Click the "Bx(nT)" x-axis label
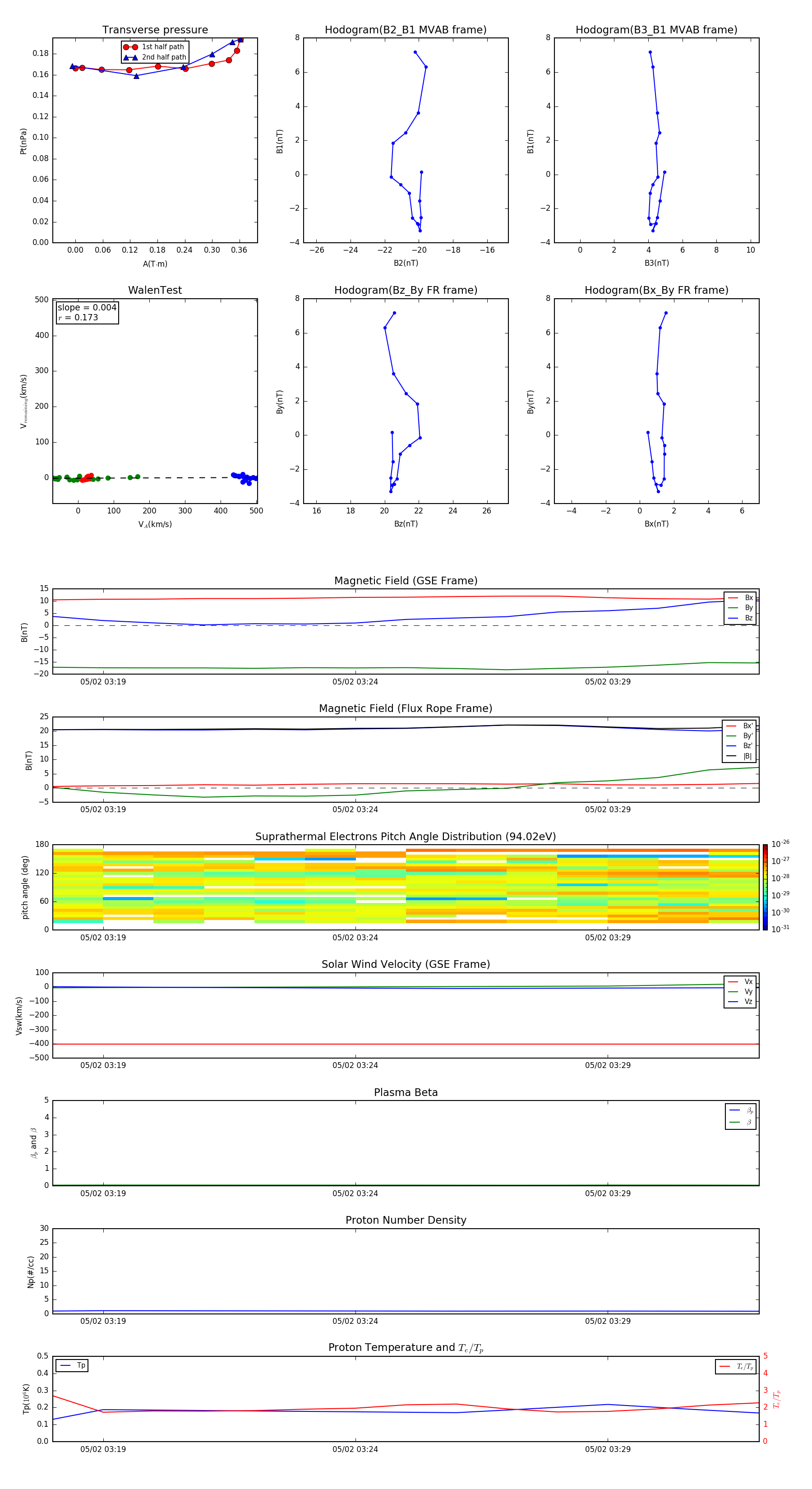The height and width of the screenshot is (1489, 812). 656,524
